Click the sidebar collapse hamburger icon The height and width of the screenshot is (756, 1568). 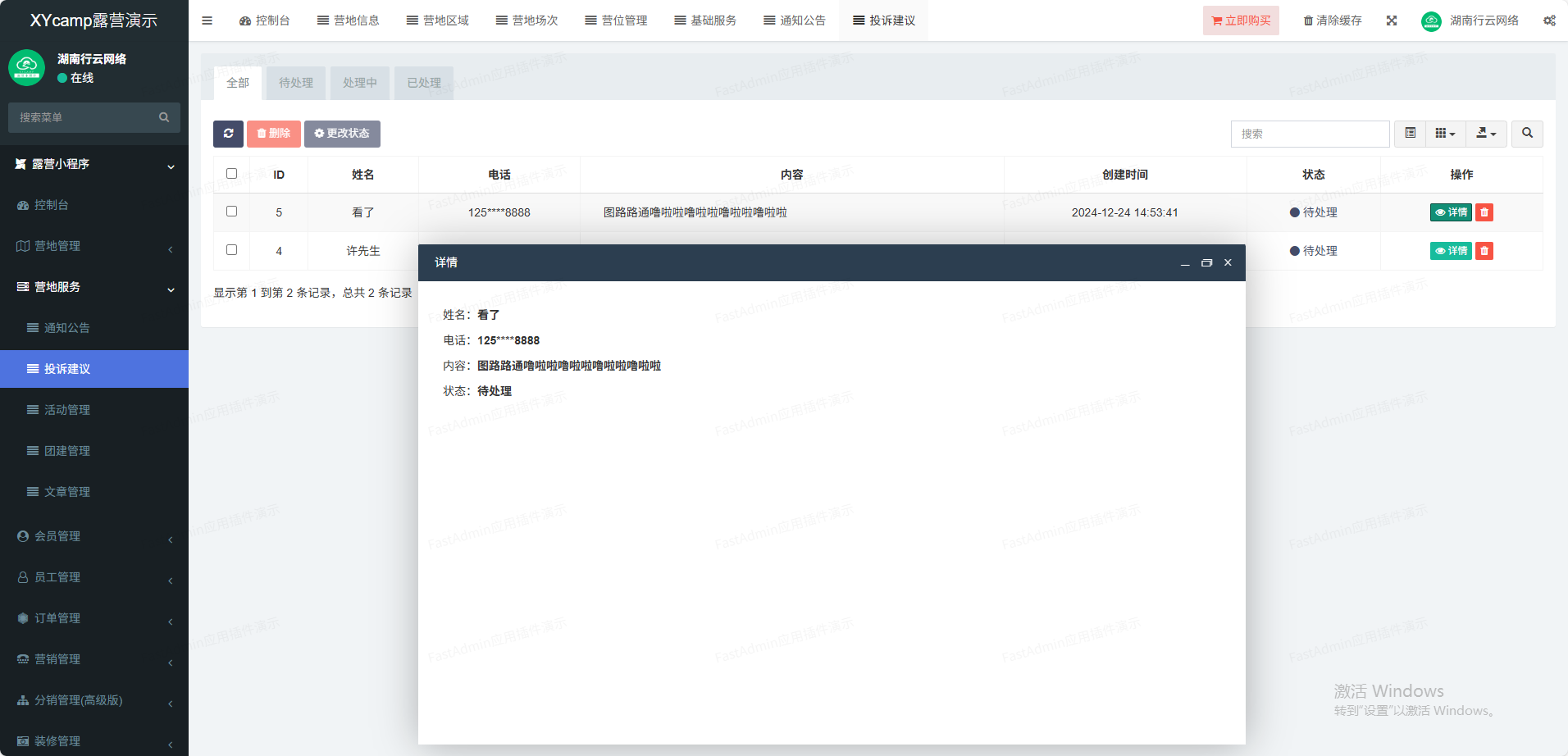[207, 20]
